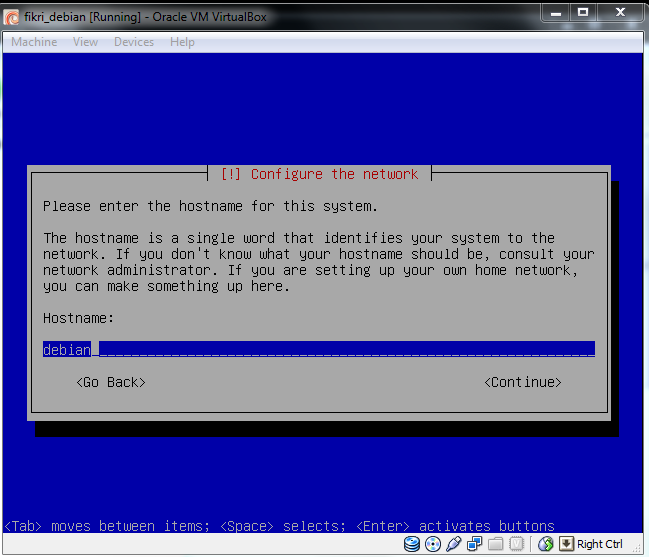Click the VirtualBox icon in title bar
Image resolution: width=649 pixels, height=557 pixels.
(x=12, y=17)
